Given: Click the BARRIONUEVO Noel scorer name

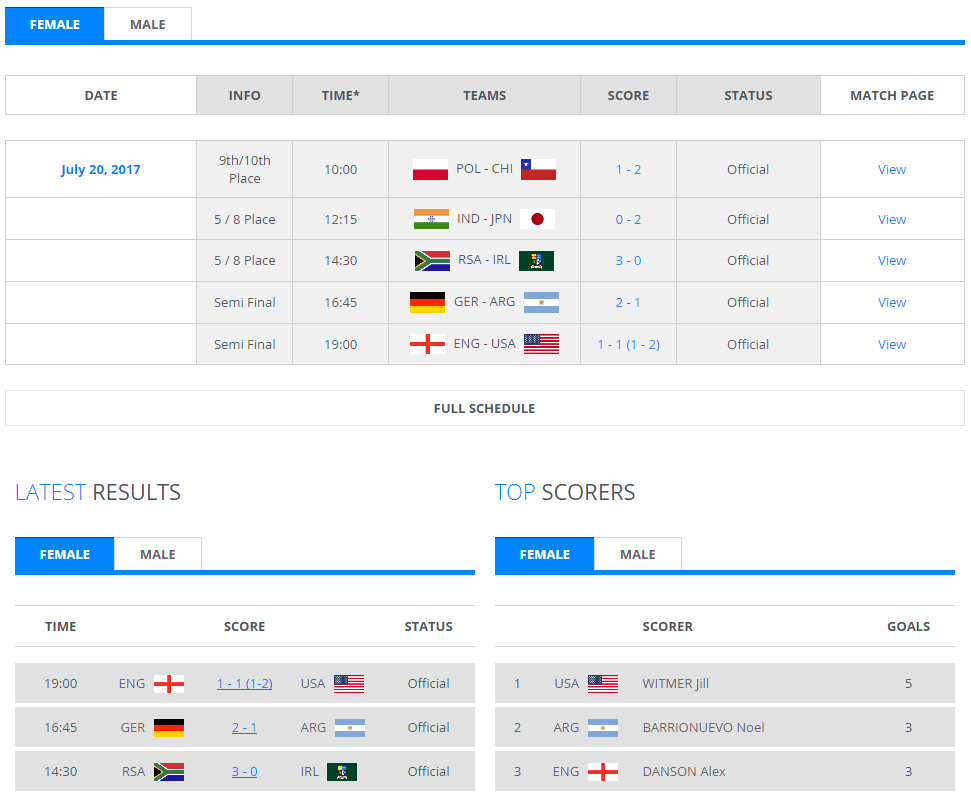Looking at the screenshot, I should pyautogui.click(x=703, y=728).
